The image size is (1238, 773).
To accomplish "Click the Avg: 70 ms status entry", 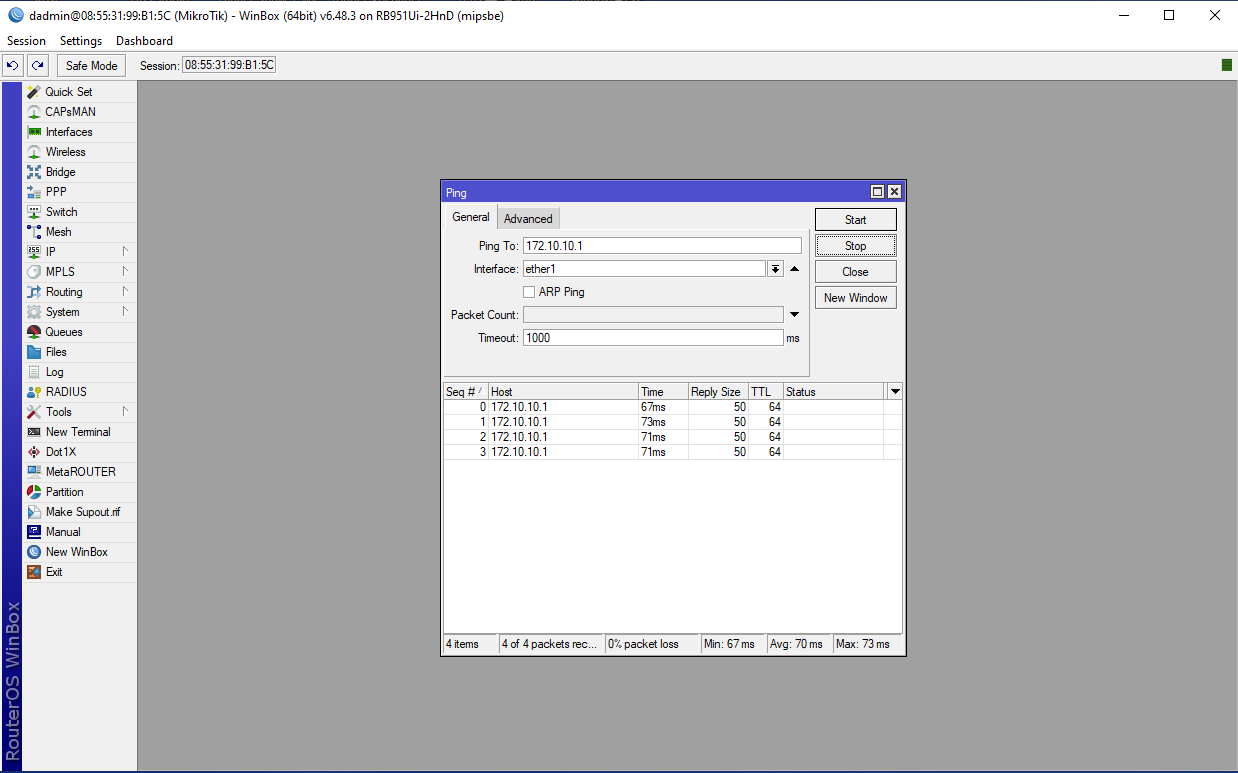I will pos(798,644).
